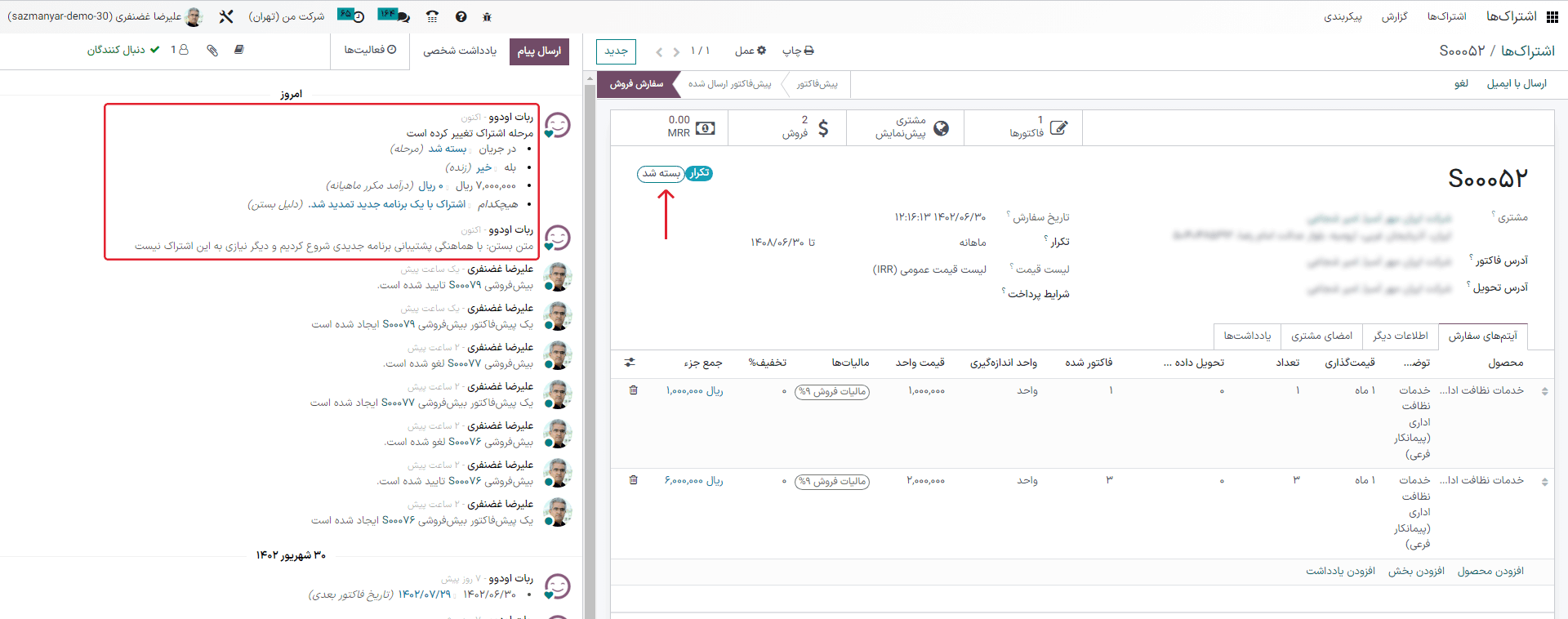Switch to the امضای مشتری tab
Viewport: 1568px width, 619px height.
click(x=1321, y=336)
